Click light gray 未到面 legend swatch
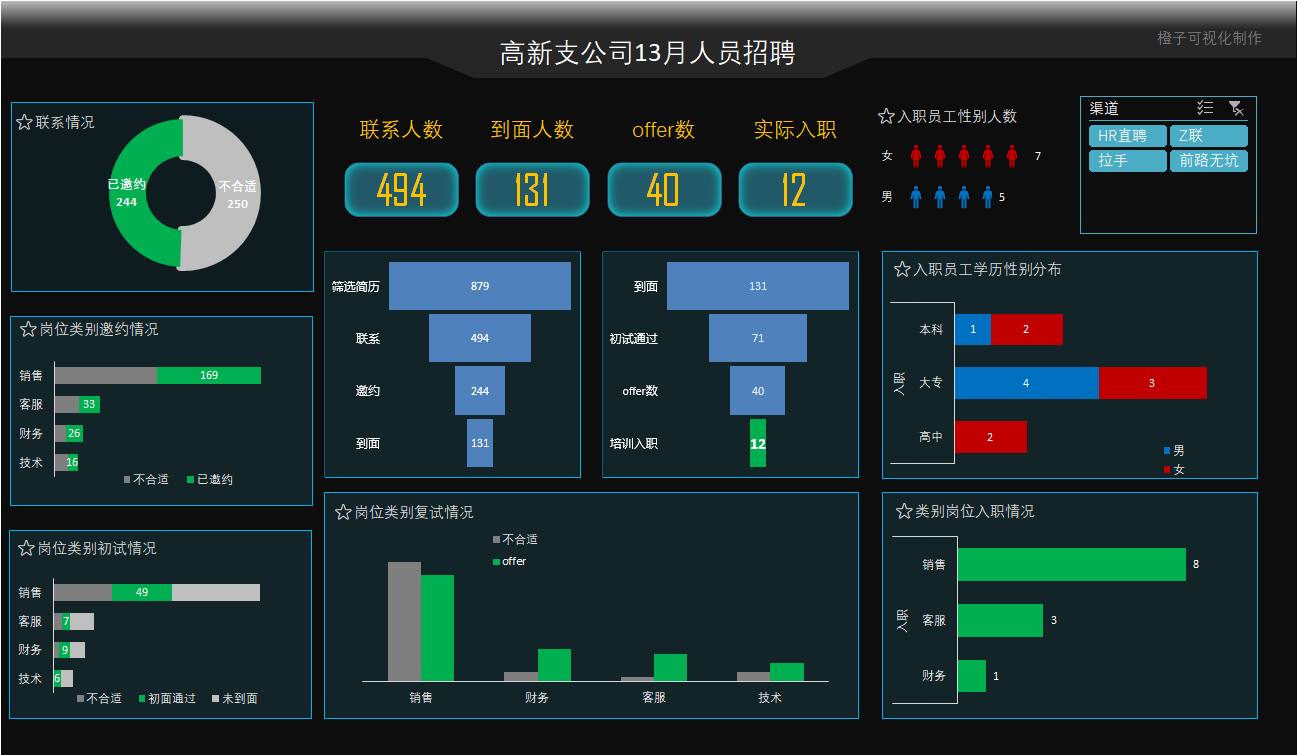1297x755 pixels. click(215, 699)
